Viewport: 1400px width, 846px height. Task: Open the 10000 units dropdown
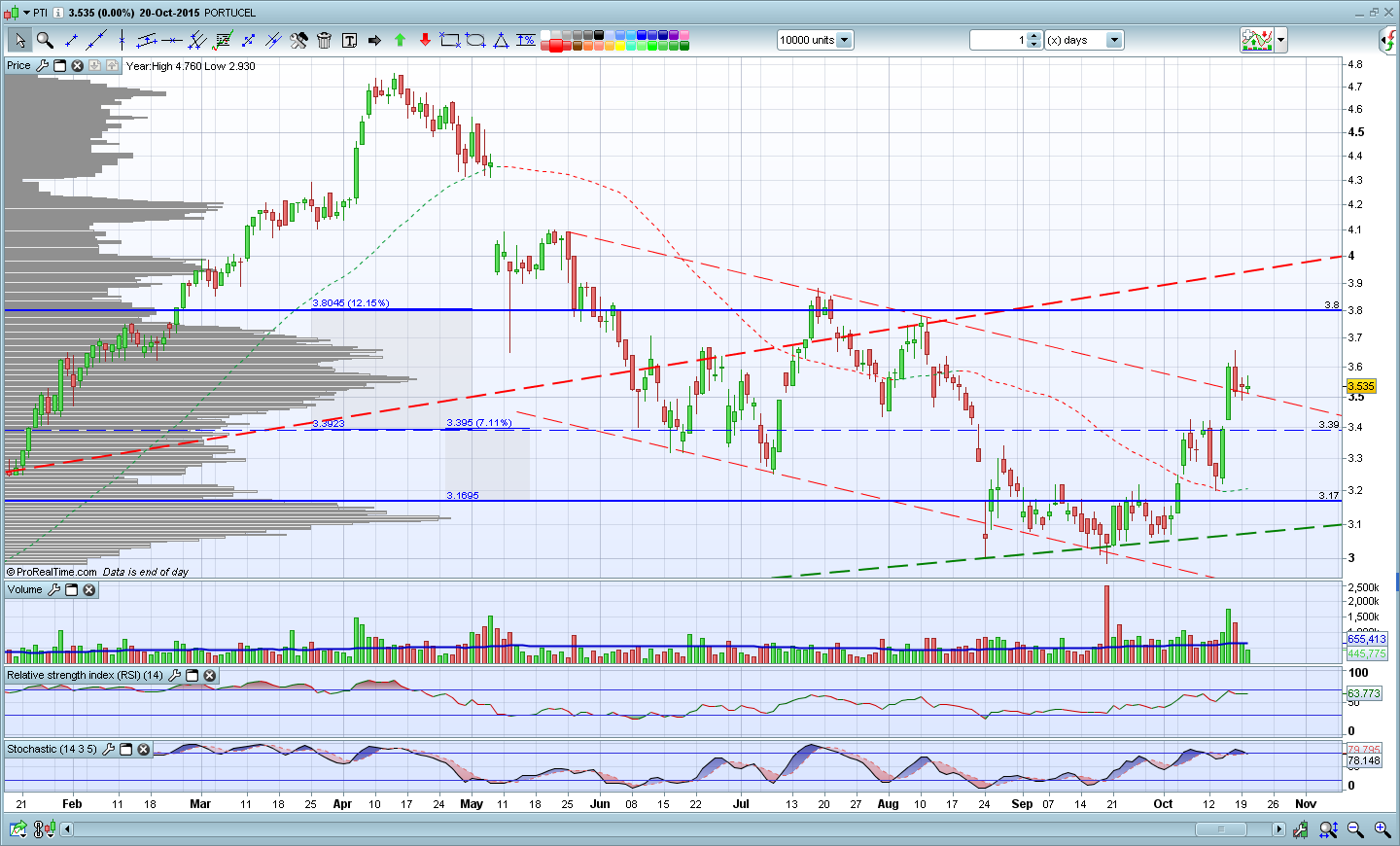pos(844,40)
